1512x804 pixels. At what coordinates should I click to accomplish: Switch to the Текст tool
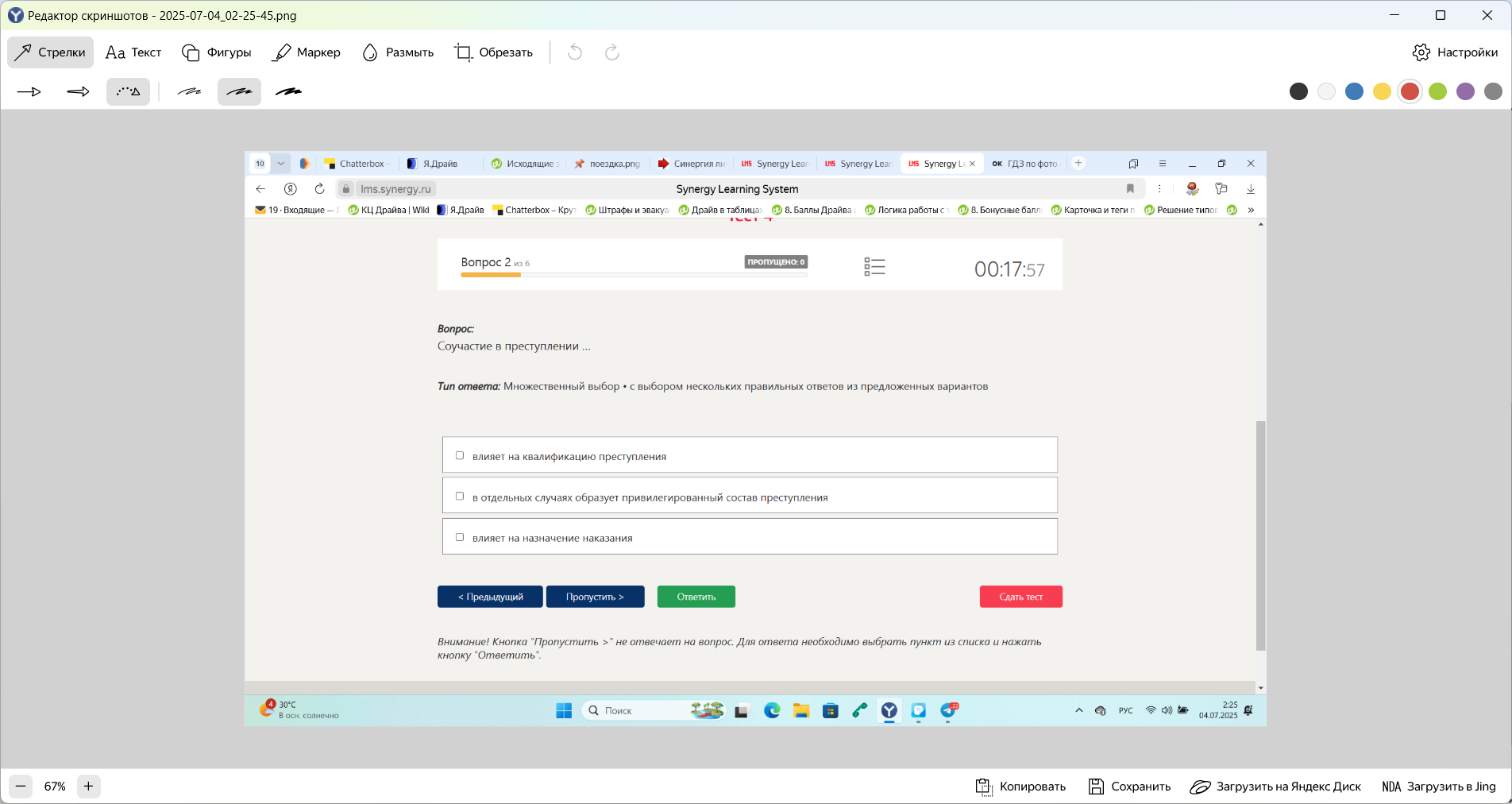[133, 52]
